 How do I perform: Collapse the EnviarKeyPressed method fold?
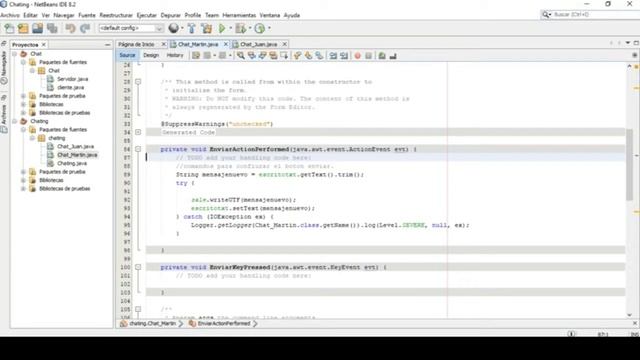click(x=138, y=267)
